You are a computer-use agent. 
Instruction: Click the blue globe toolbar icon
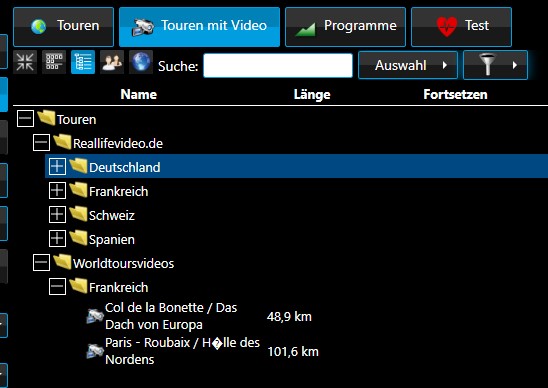click(x=141, y=62)
